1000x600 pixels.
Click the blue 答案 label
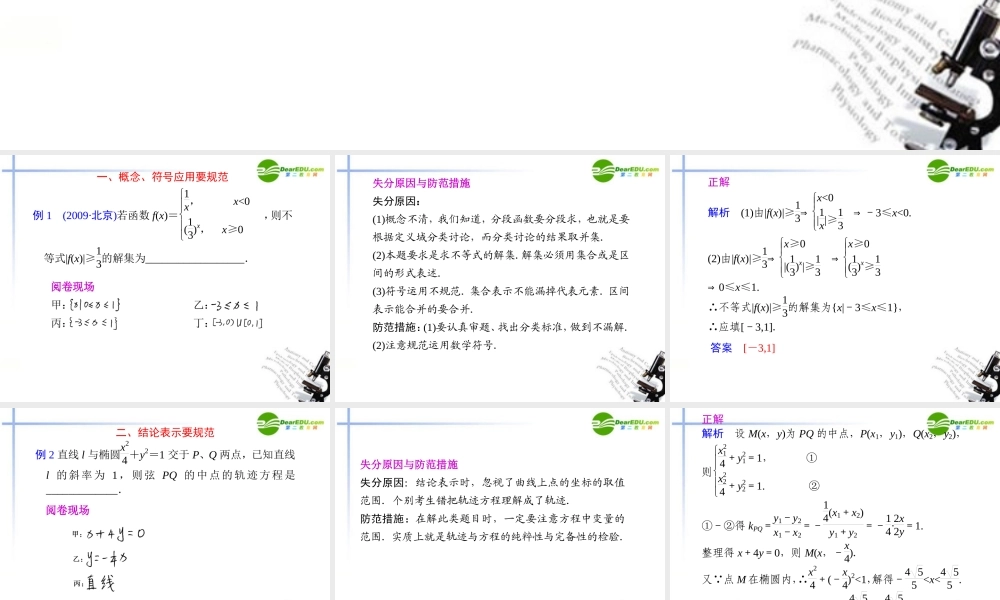click(721, 348)
